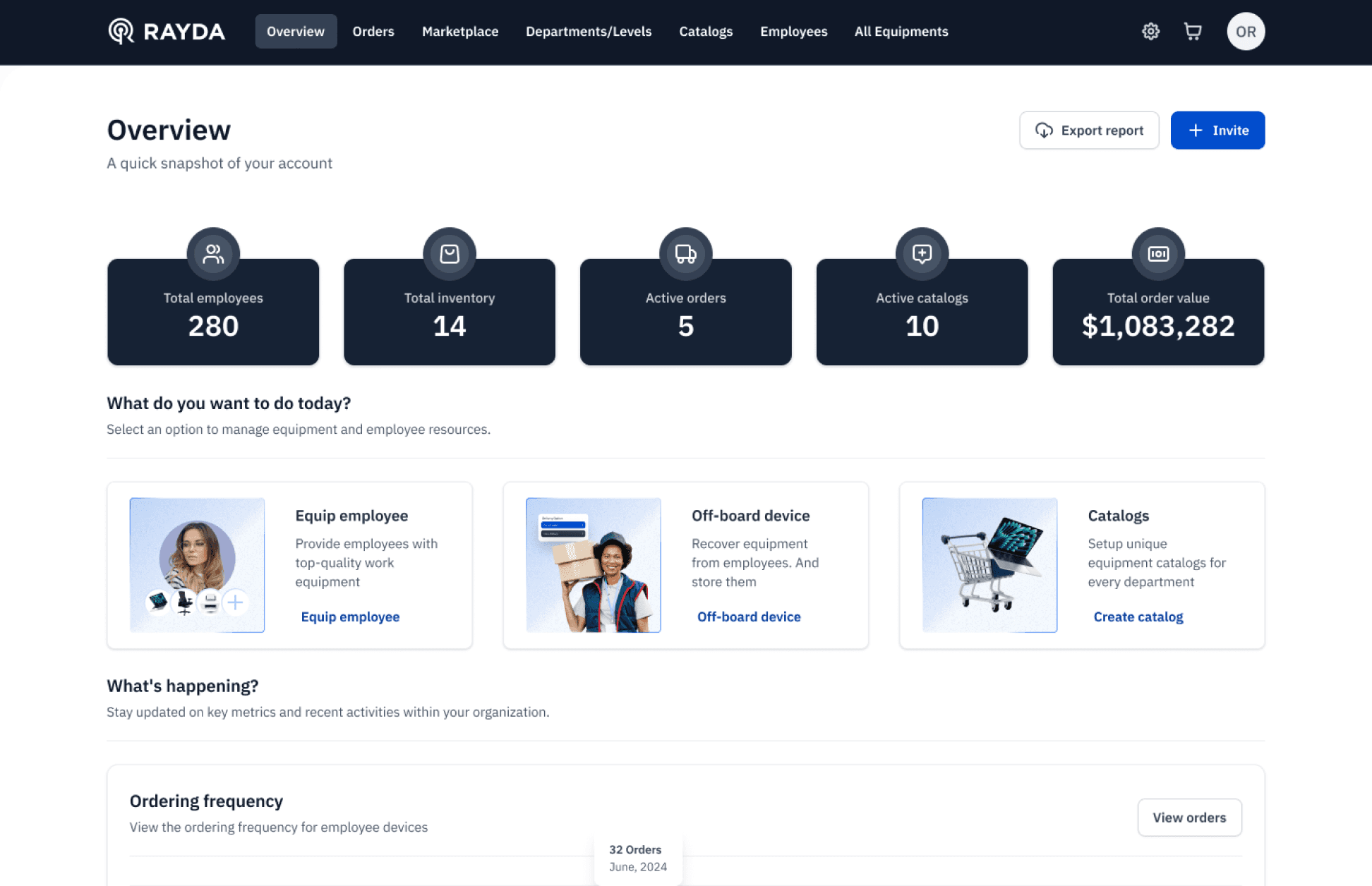Click the Active orders truck icon

[x=686, y=254]
